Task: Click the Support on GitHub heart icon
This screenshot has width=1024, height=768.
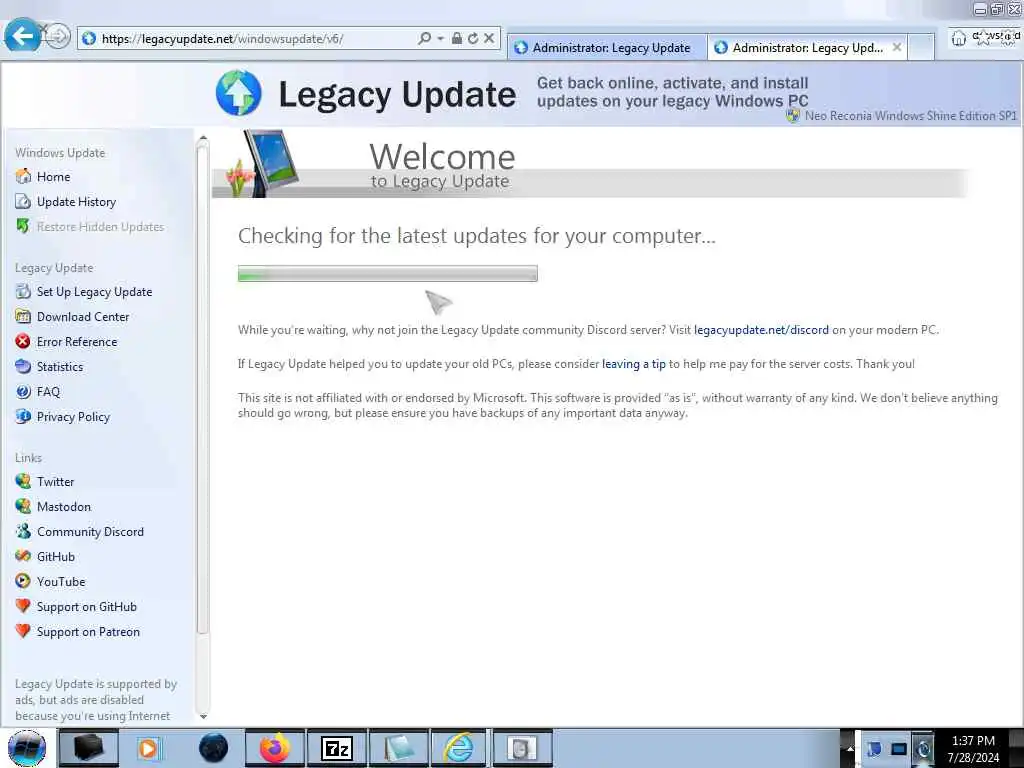Action: (x=23, y=606)
